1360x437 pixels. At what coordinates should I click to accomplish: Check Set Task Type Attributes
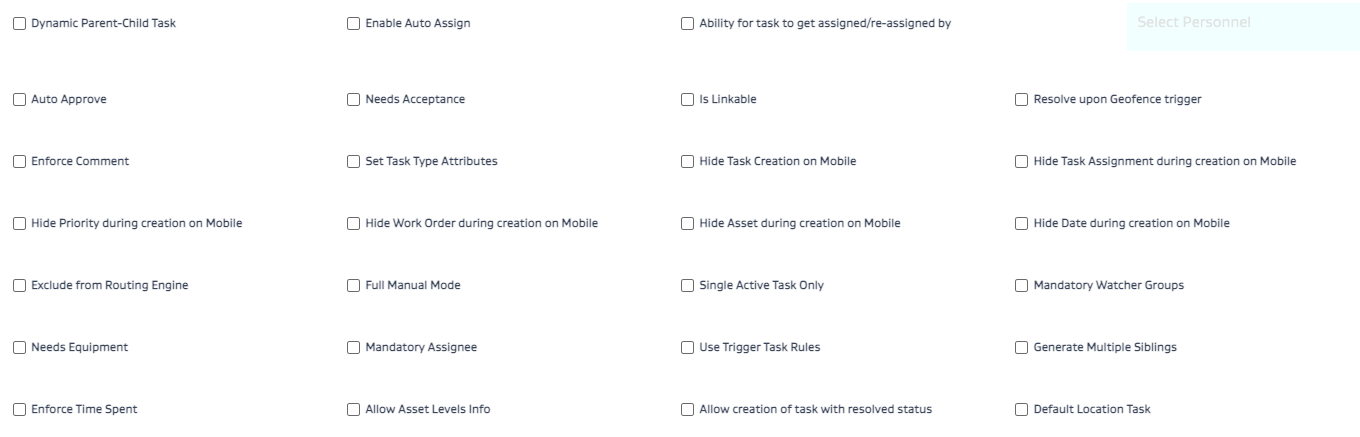(353, 161)
